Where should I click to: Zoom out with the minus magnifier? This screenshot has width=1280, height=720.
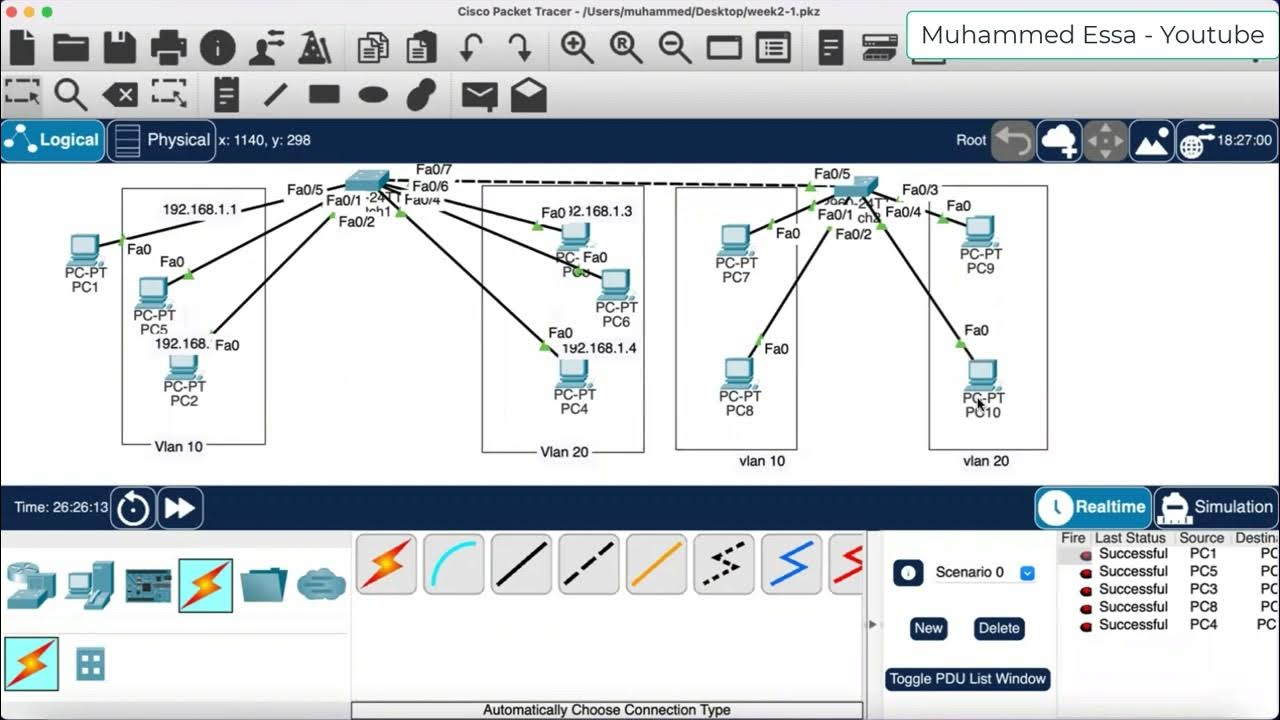(x=675, y=47)
